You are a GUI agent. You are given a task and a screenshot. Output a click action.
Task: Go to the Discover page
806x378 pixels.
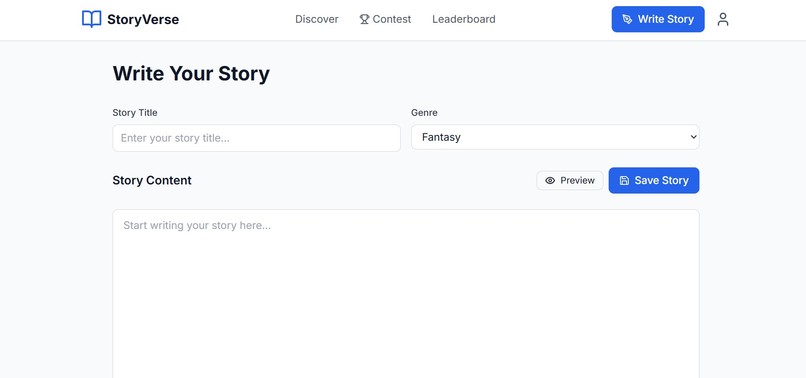click(317, 19)
